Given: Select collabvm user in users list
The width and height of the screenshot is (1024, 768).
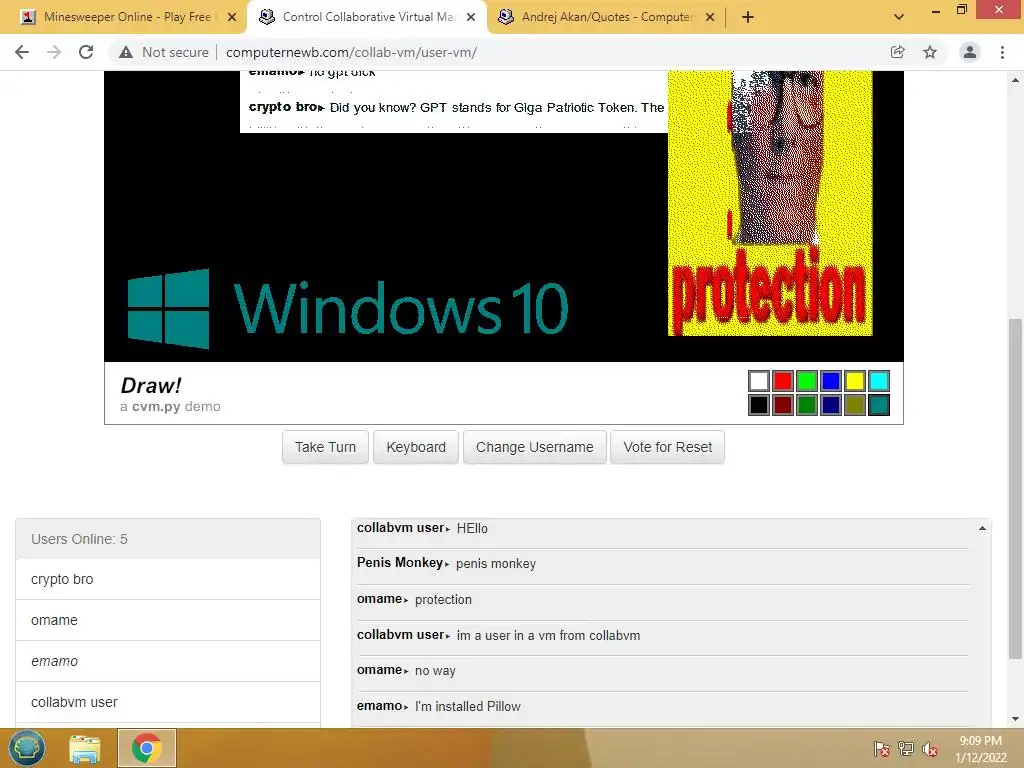Looking at the screenshot, I should click(168, 703).
